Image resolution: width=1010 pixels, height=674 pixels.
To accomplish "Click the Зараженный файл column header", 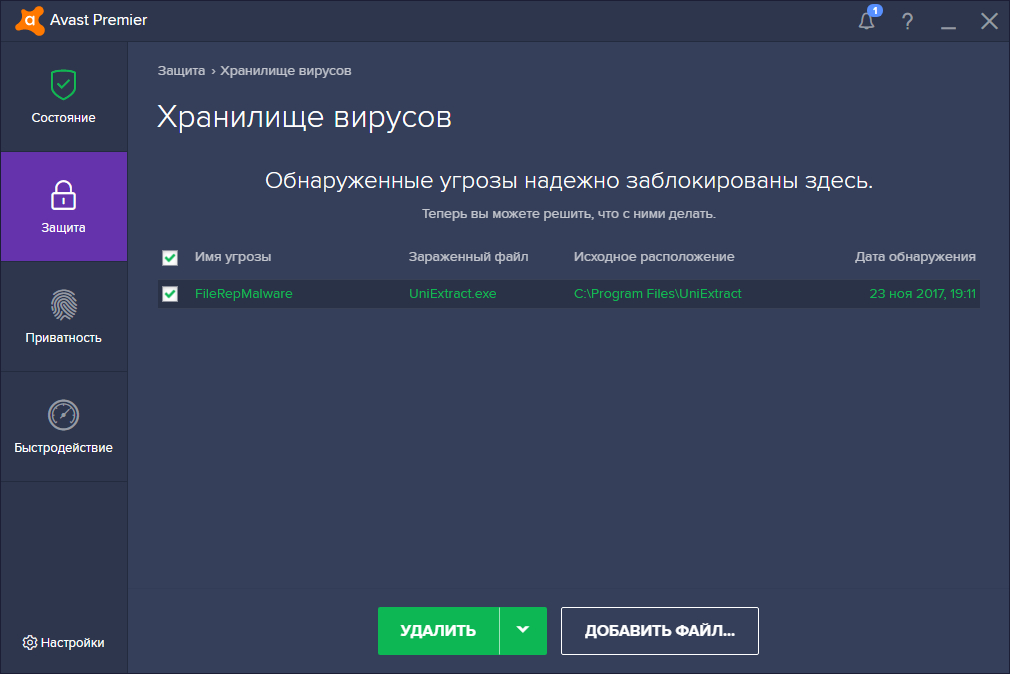I will point(468,257).
